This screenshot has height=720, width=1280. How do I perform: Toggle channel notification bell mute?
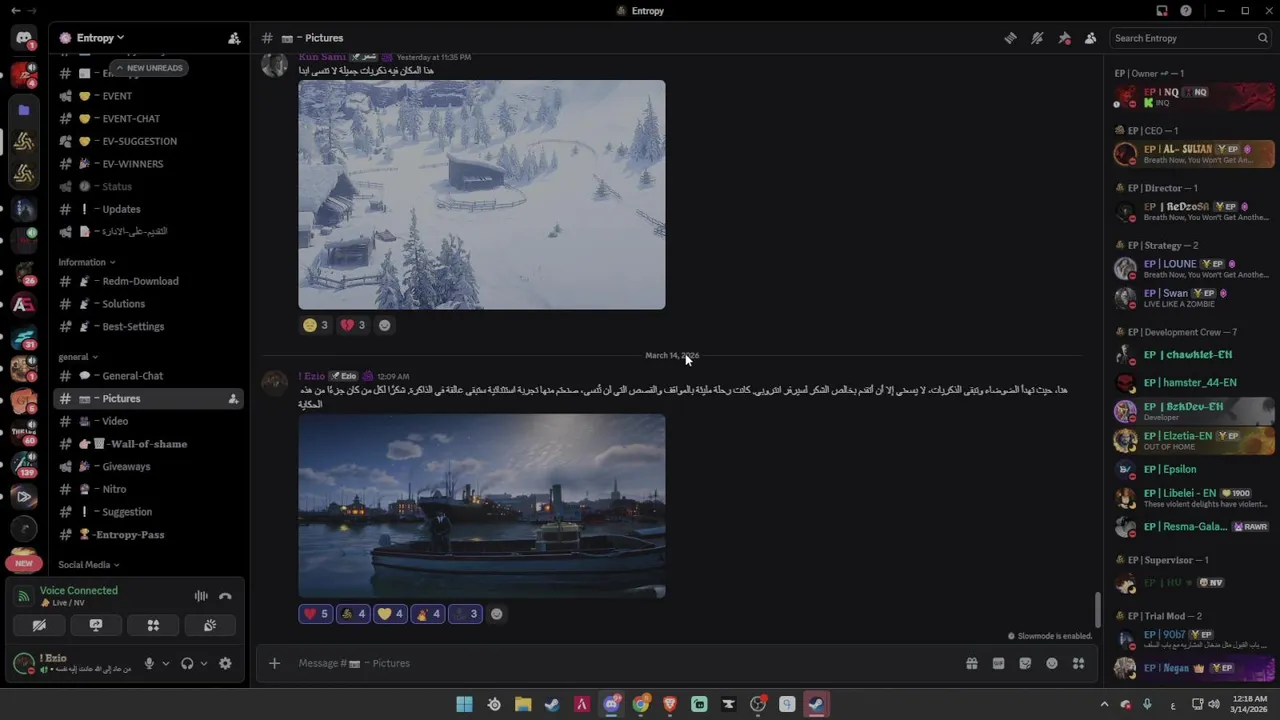pos(1037,38)
